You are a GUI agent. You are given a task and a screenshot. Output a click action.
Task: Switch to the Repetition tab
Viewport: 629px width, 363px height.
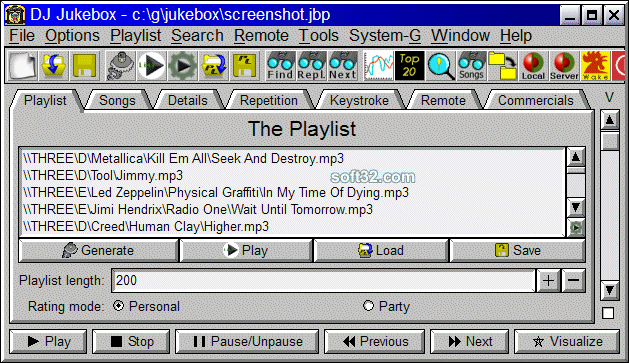pos(269,100)
